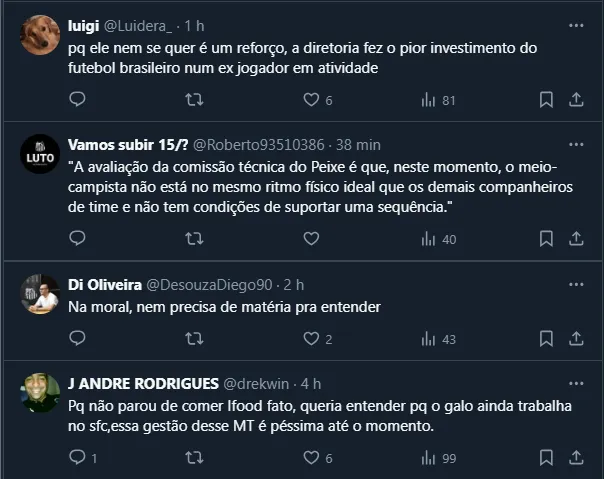Click the LUTO profile avatar
Viewport: 604px width, 479px height.
pos(40,154)
